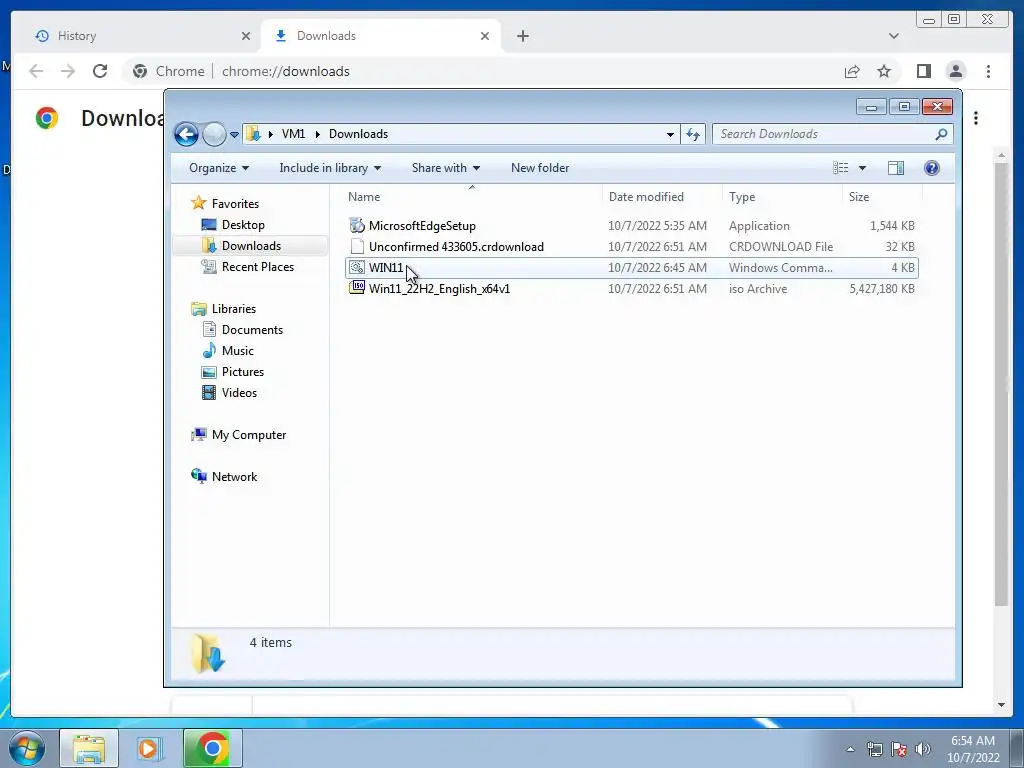The width and height of the screenshot is (1024, 768).
Task: Click Chrome's share this page icon
Action: coord(852,71)
